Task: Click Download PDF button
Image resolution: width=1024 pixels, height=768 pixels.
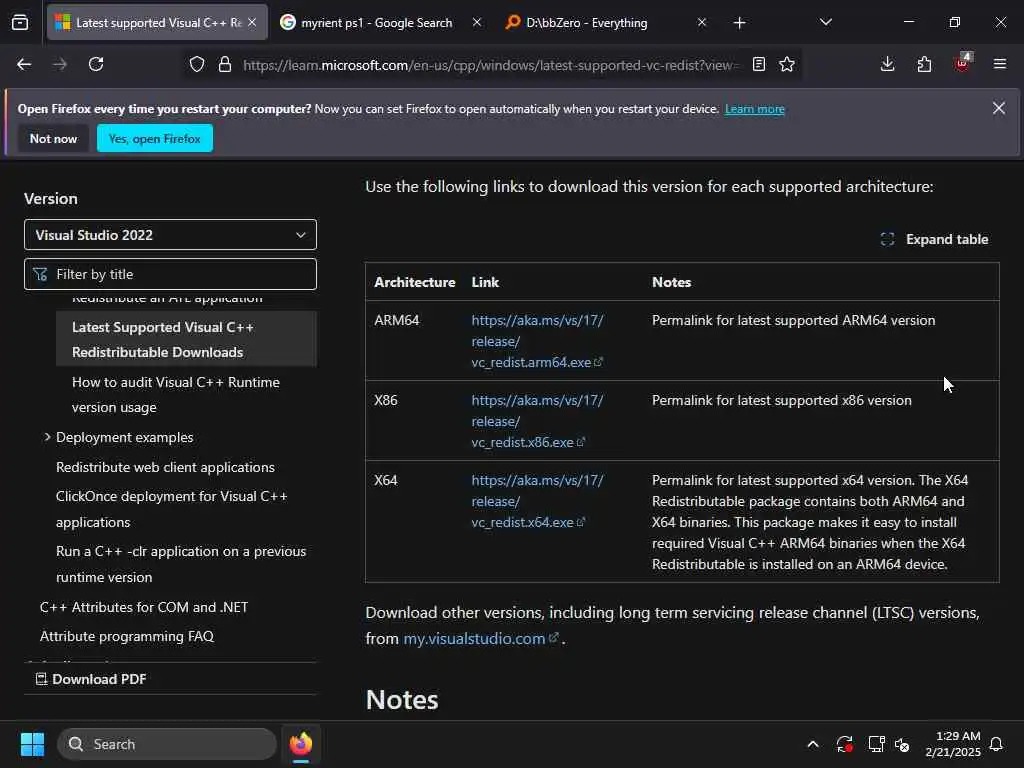Action: [x=91, y=679]
